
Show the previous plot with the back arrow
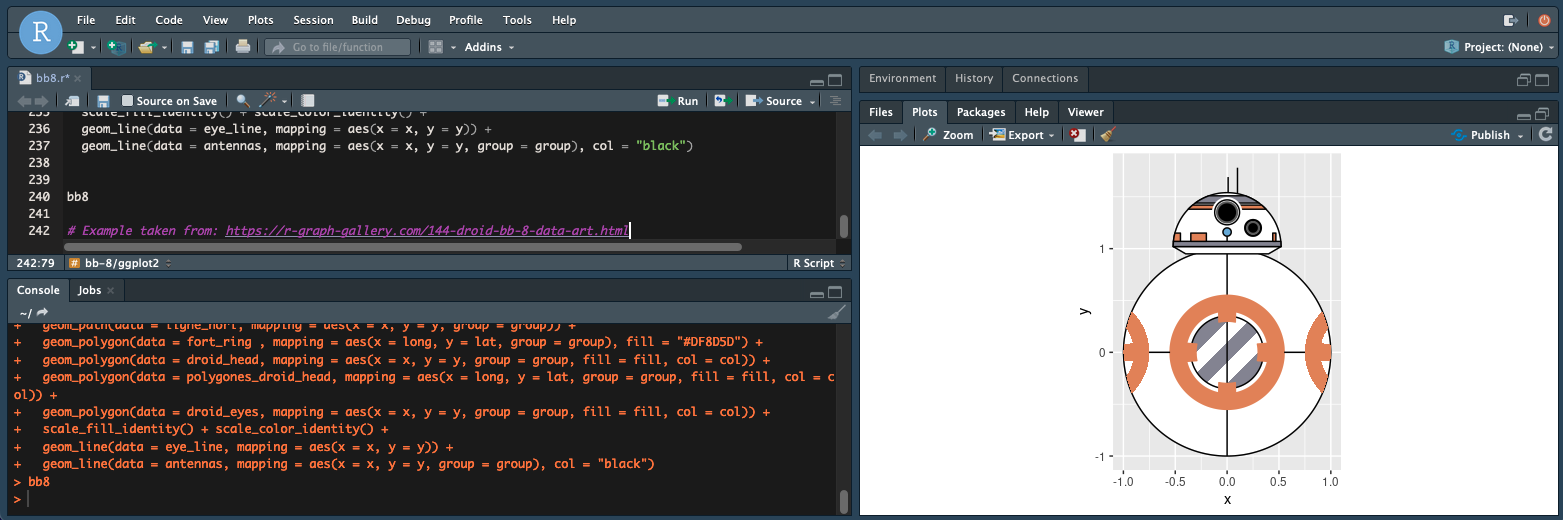[x=875, y=135]
